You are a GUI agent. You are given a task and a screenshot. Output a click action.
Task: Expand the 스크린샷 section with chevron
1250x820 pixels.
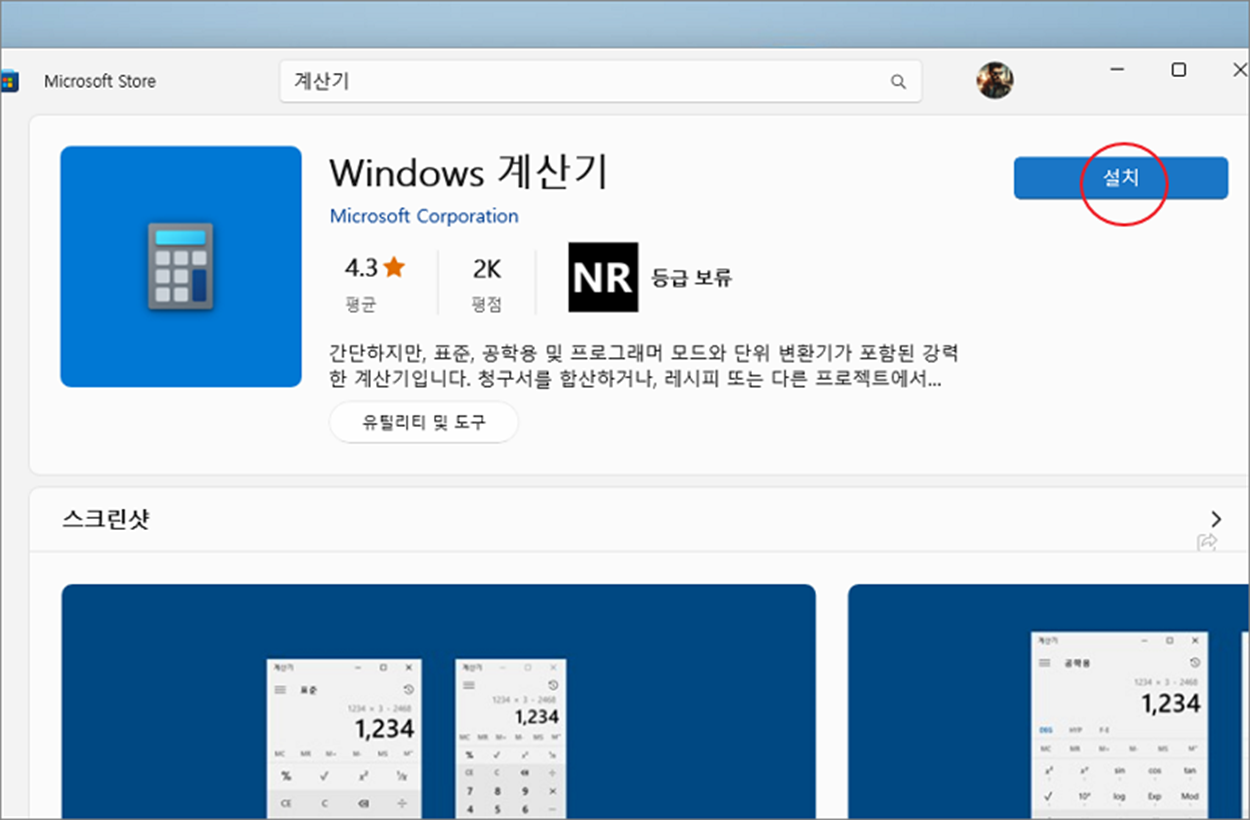[1216, 519]
